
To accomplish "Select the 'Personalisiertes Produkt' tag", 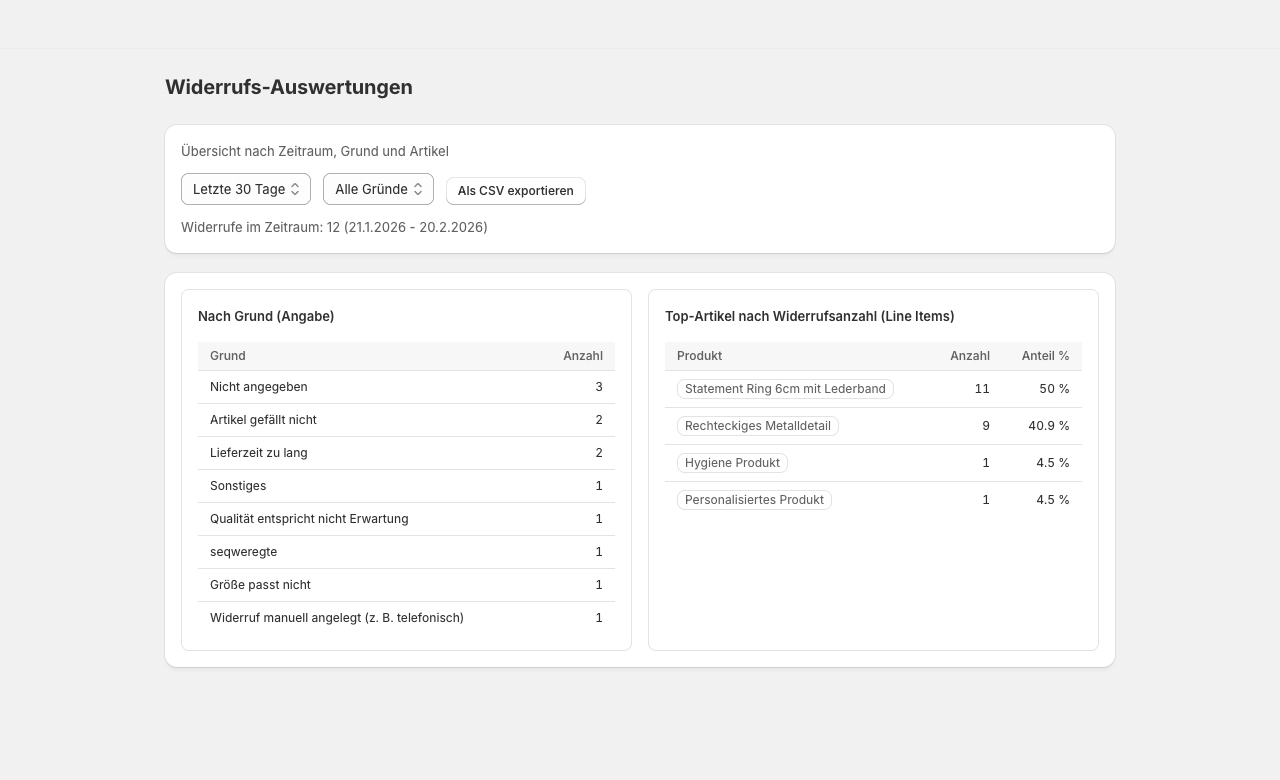I will (x=754, y=500).
